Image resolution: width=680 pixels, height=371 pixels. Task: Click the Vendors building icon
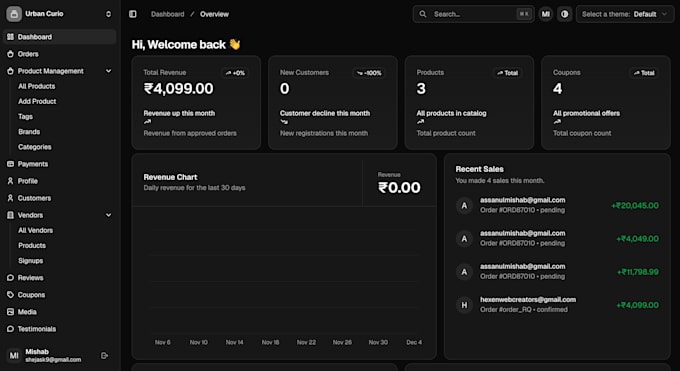[10, 215]
